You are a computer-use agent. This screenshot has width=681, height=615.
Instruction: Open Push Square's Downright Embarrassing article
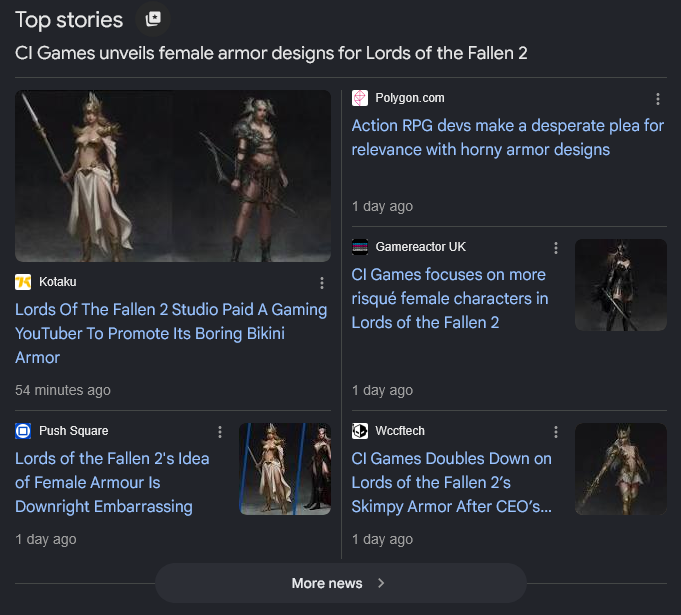[112, 483]
